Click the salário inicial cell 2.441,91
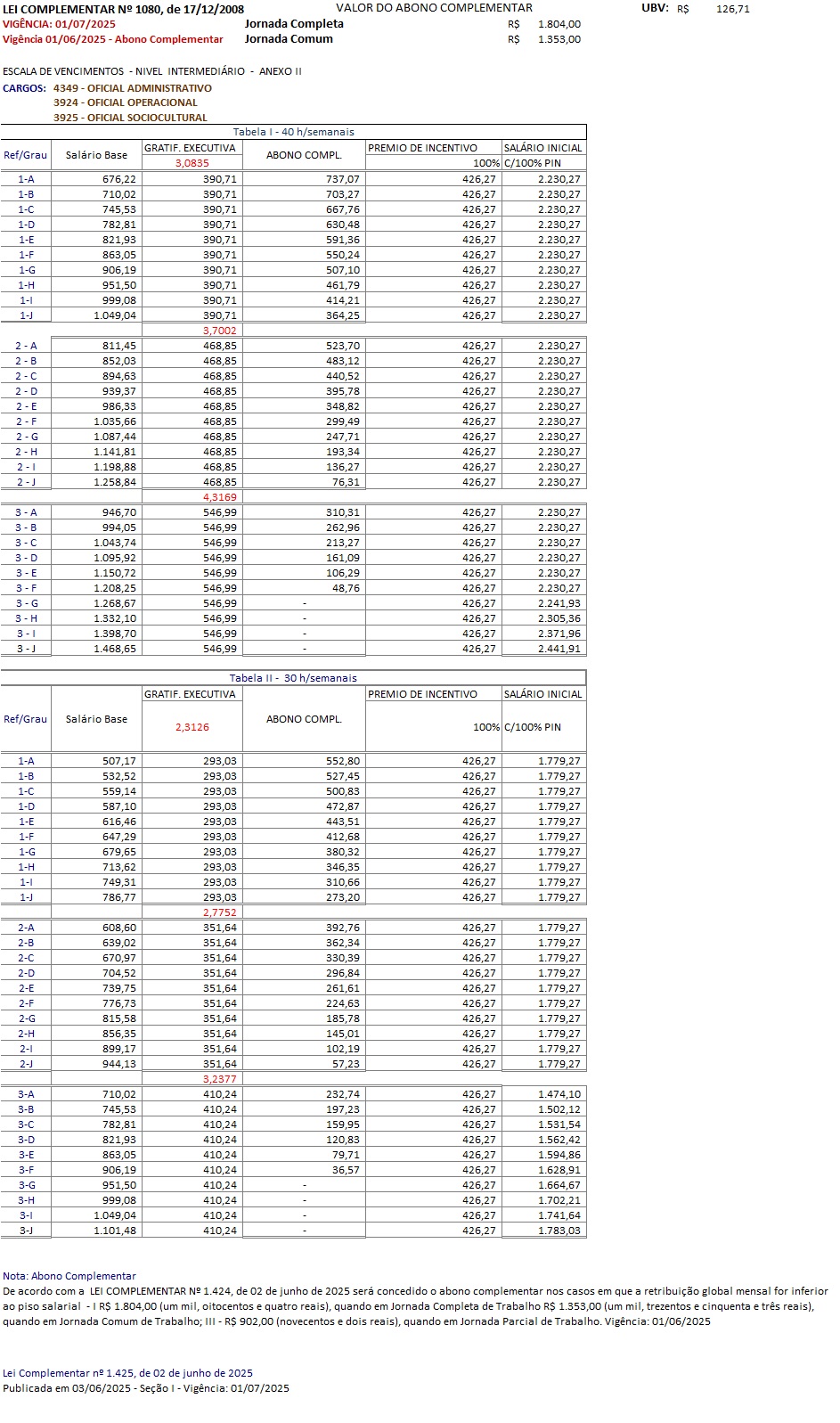The height and width of the screenshot is (1423, 840). 559,649
